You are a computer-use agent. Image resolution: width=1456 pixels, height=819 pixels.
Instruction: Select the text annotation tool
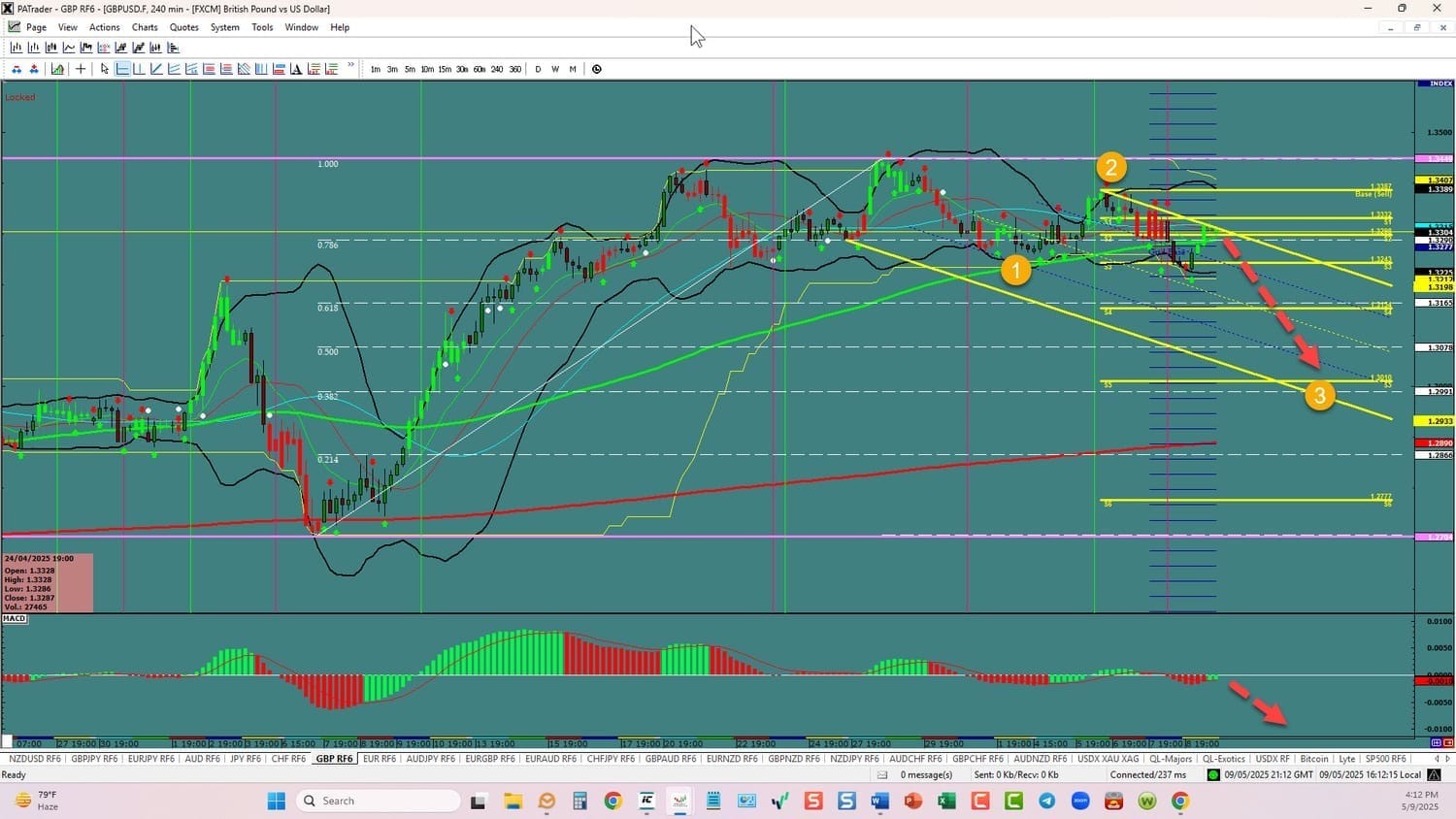[296, 69]
